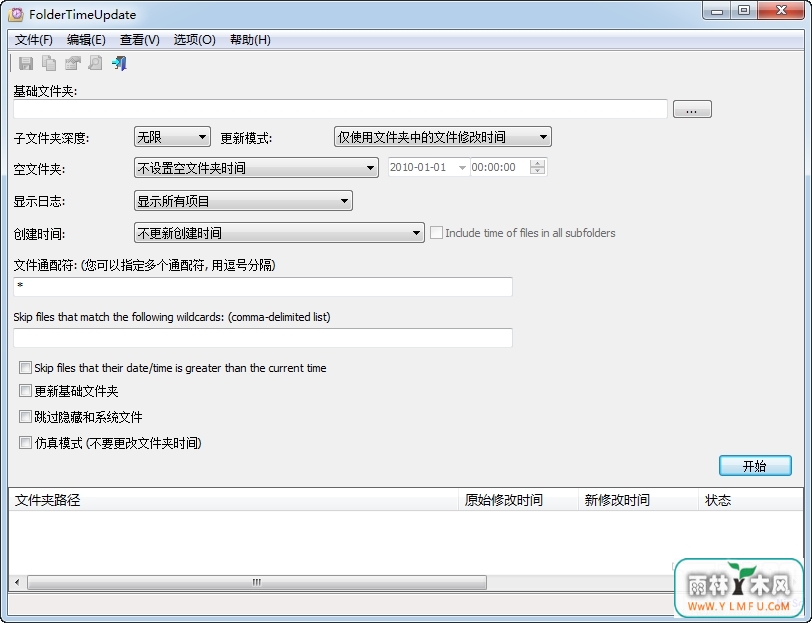
Task: Open the 创建时间 dropdown
Action: coord(279,233)
